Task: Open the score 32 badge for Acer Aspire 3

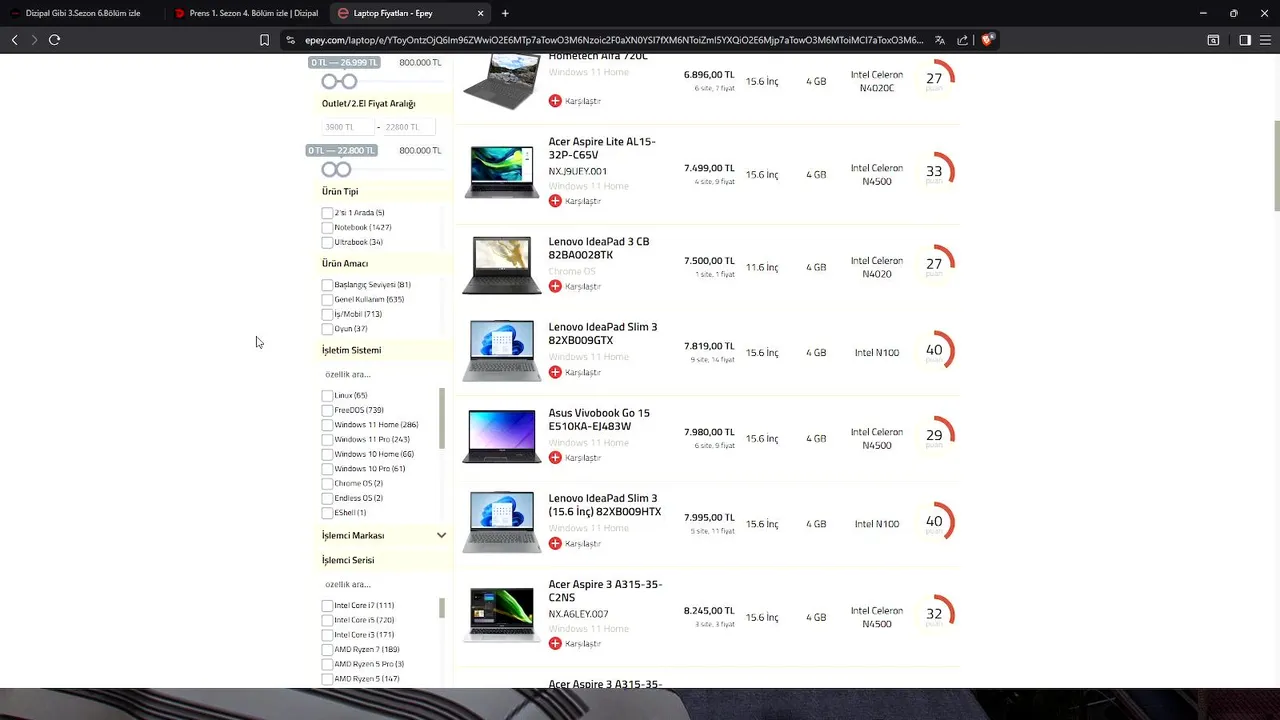Action: pos(934,615)
